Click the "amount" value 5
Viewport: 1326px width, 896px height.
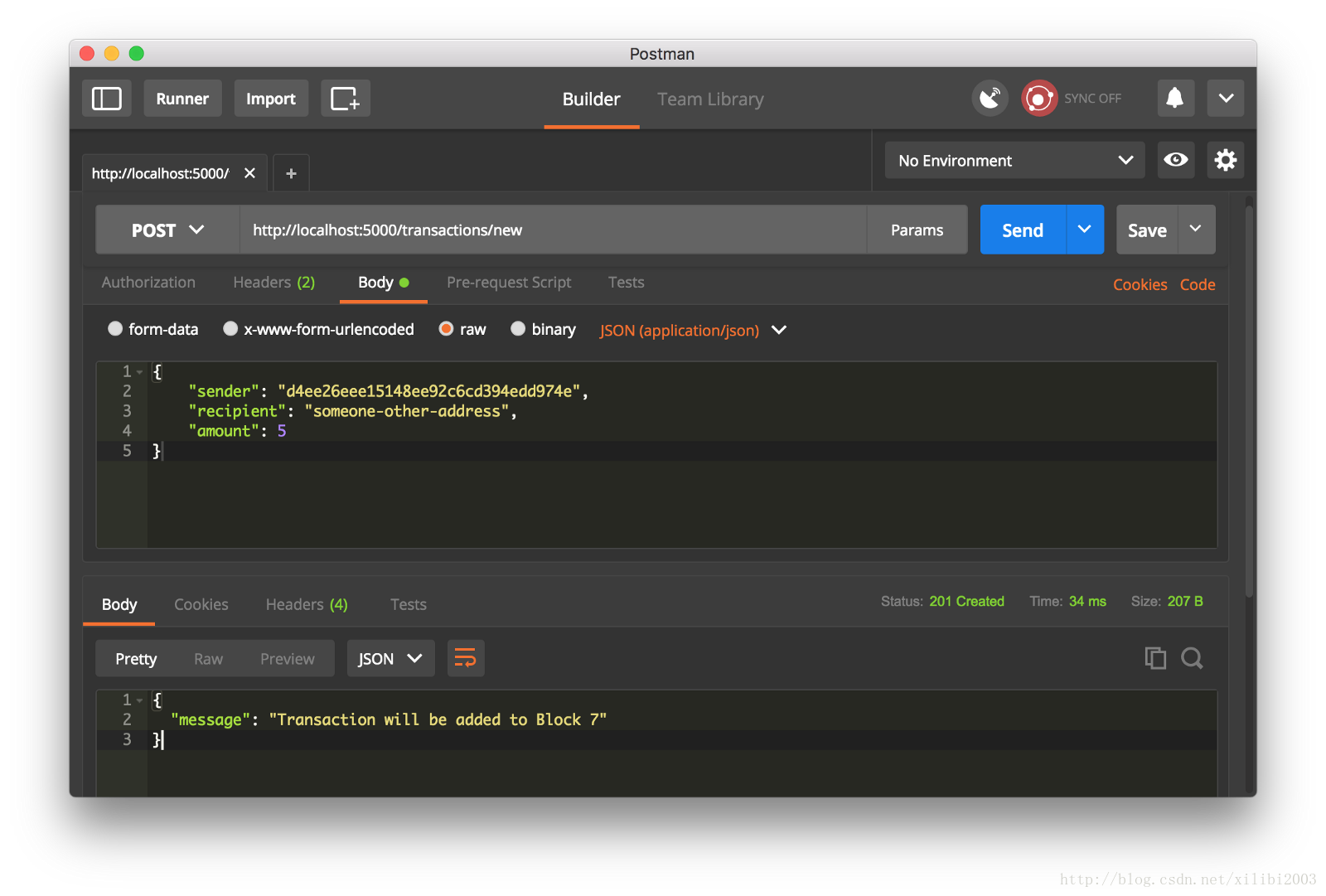coord(282,431)
